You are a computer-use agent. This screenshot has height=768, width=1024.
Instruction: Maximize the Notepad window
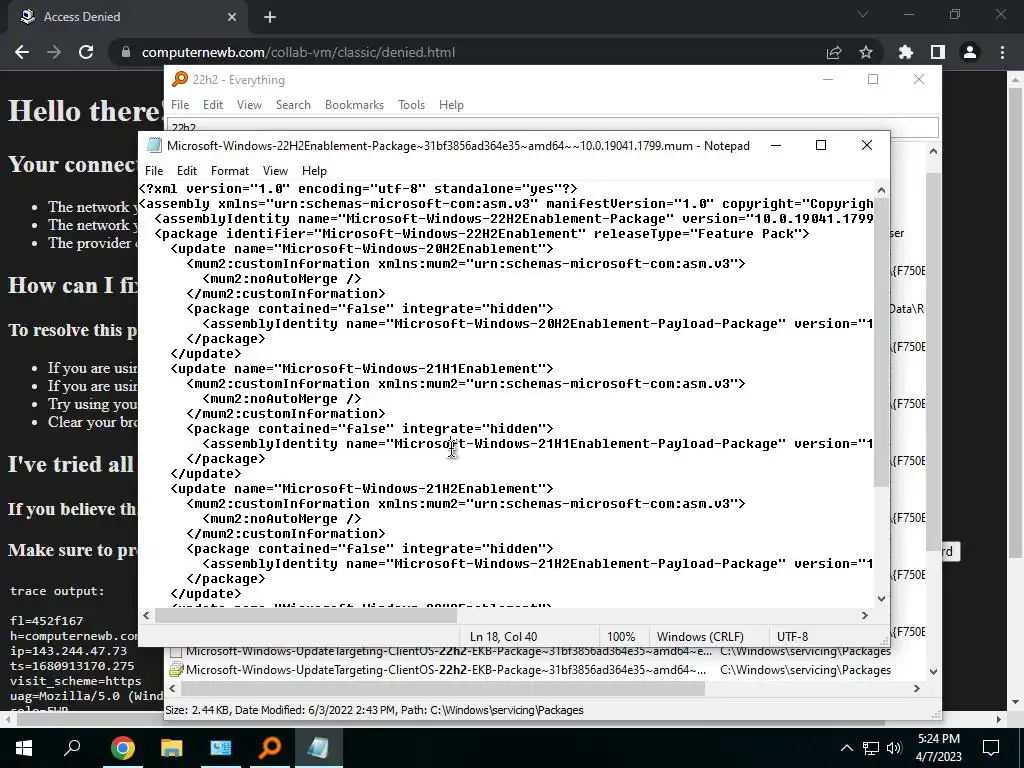point(821,145)
